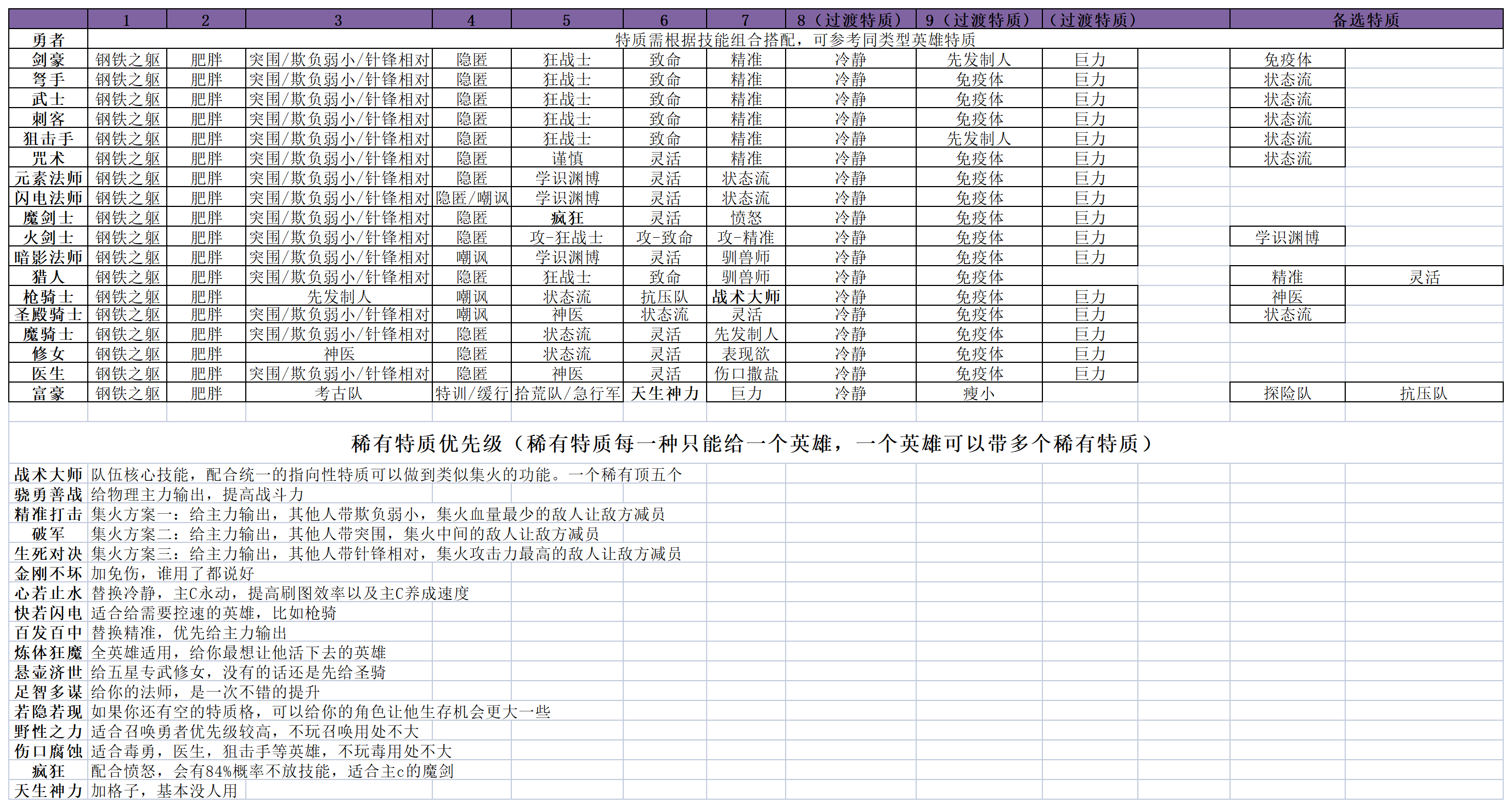The width and height of the screenshot is (1512, 808).
Task: Select the 圣殿骑士 row label
Action: click(48, 314)
